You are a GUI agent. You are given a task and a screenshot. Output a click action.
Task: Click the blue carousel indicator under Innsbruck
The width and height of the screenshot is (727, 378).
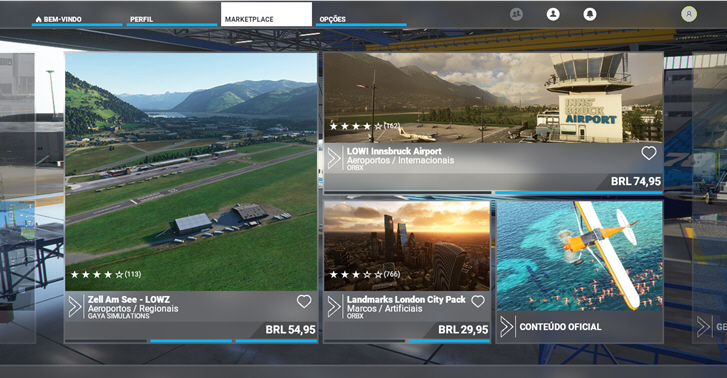pos(578,192)
